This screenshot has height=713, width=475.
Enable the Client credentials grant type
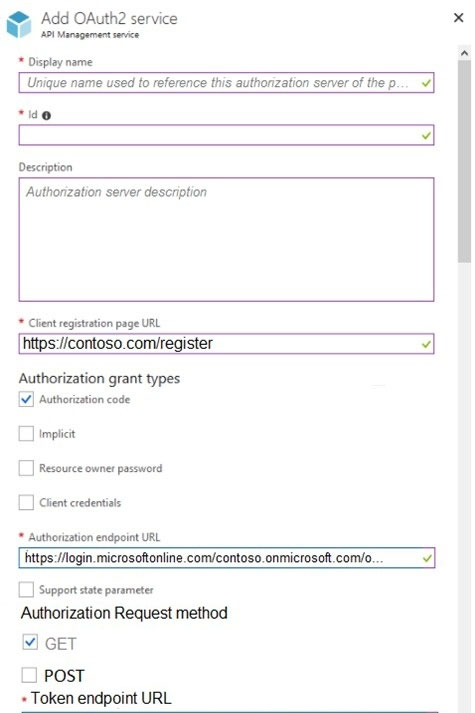point(26,502)
